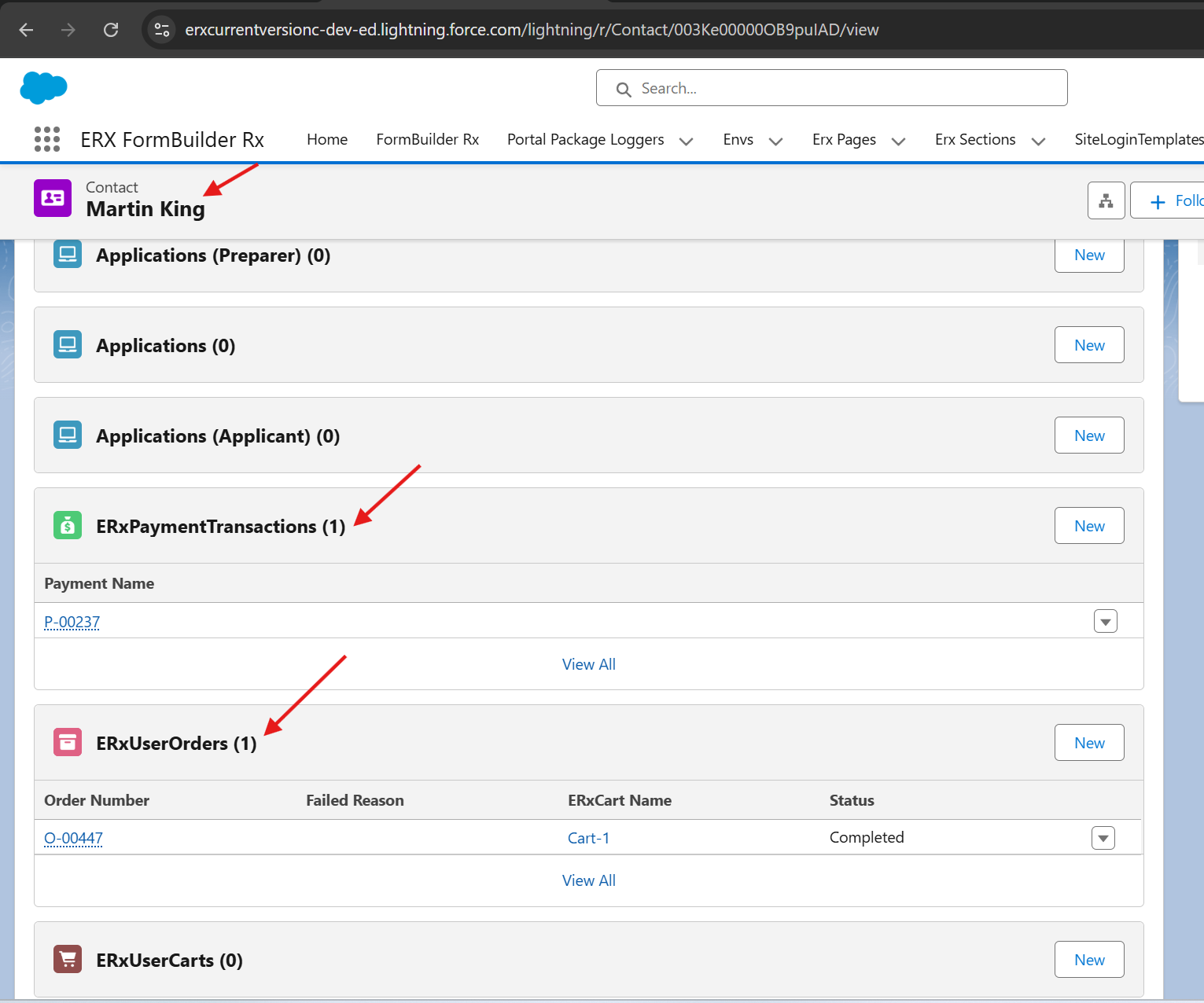Go back using the browser back arrow
This screenshot has width=1204, height=1003.
click(x=26, y=30)
